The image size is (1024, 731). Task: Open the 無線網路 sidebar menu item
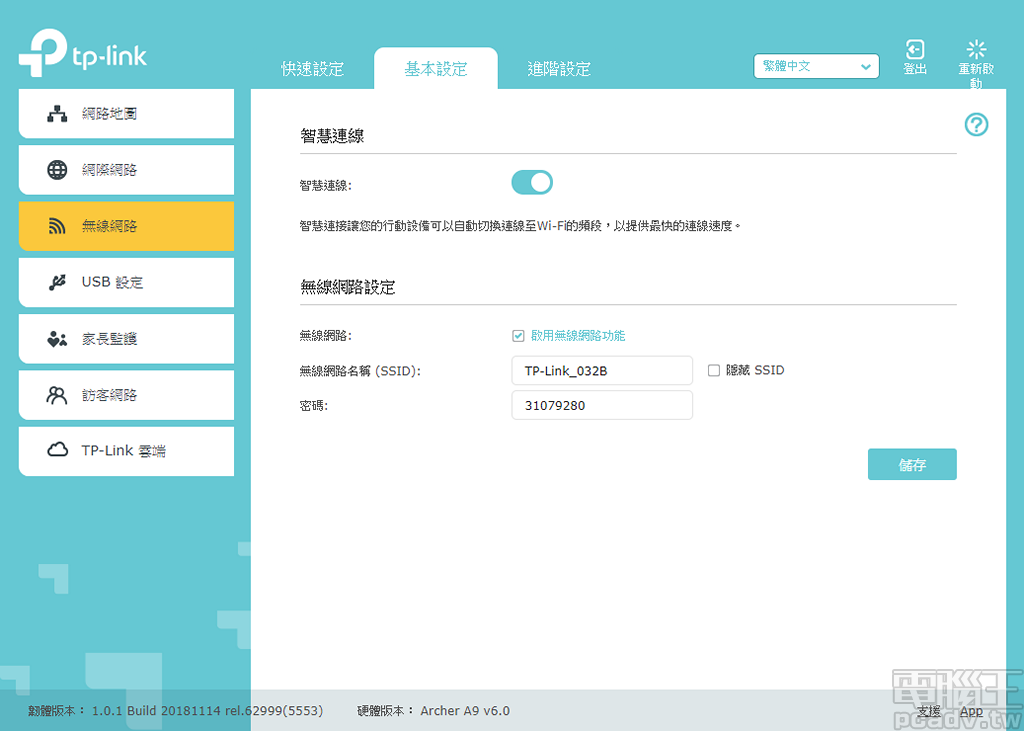[127, 226]
